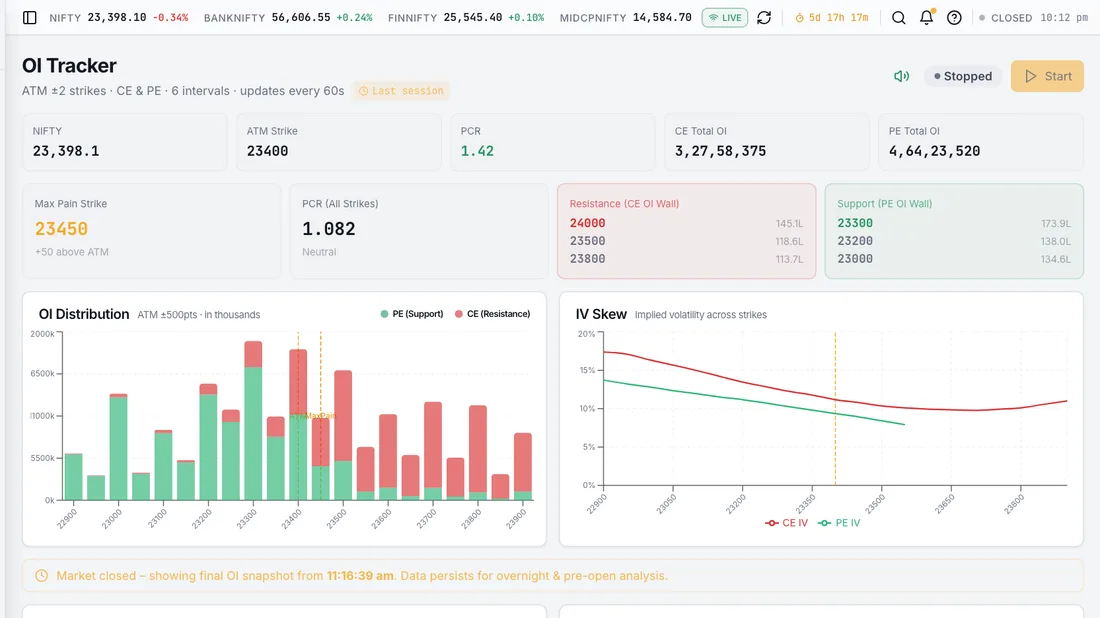Click the CE Total OI value 3,27,58,375

coord(720,151)
